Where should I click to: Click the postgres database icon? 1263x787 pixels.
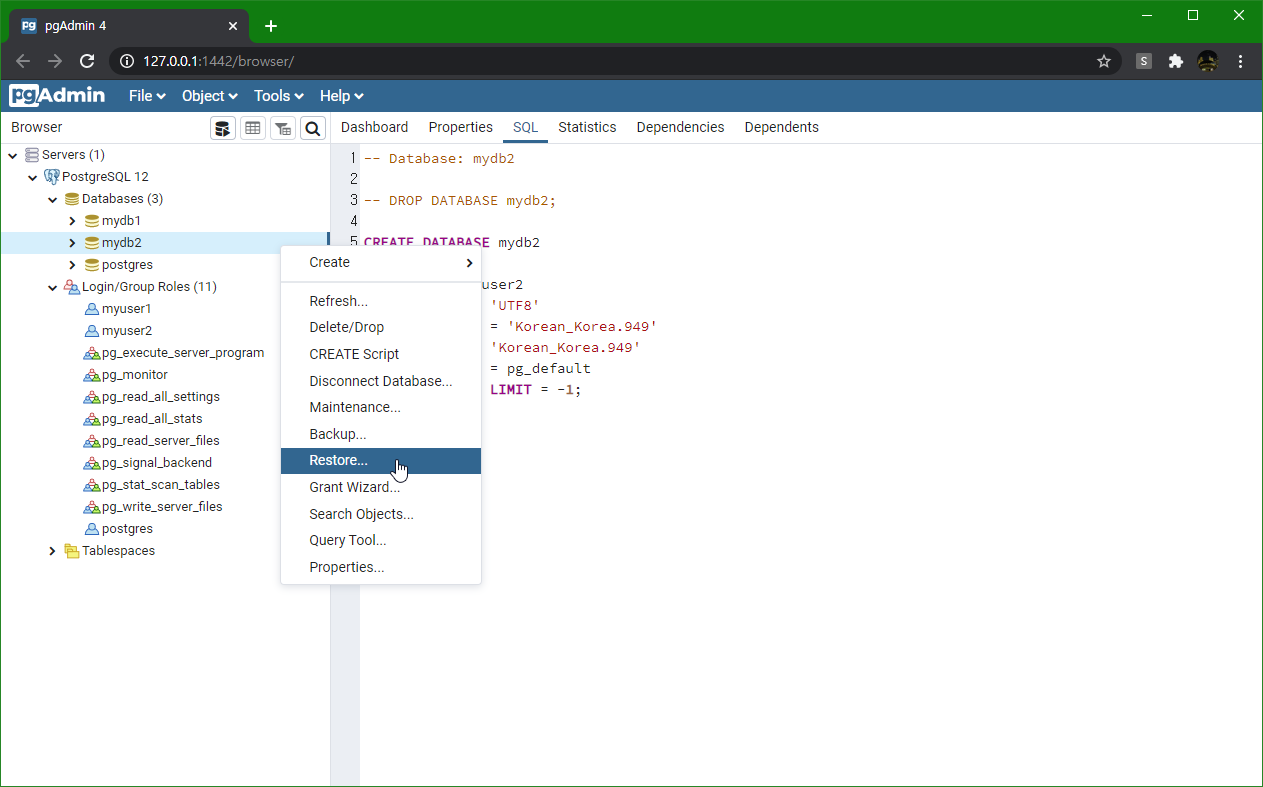pyautogui.click(x=92, y=265)
